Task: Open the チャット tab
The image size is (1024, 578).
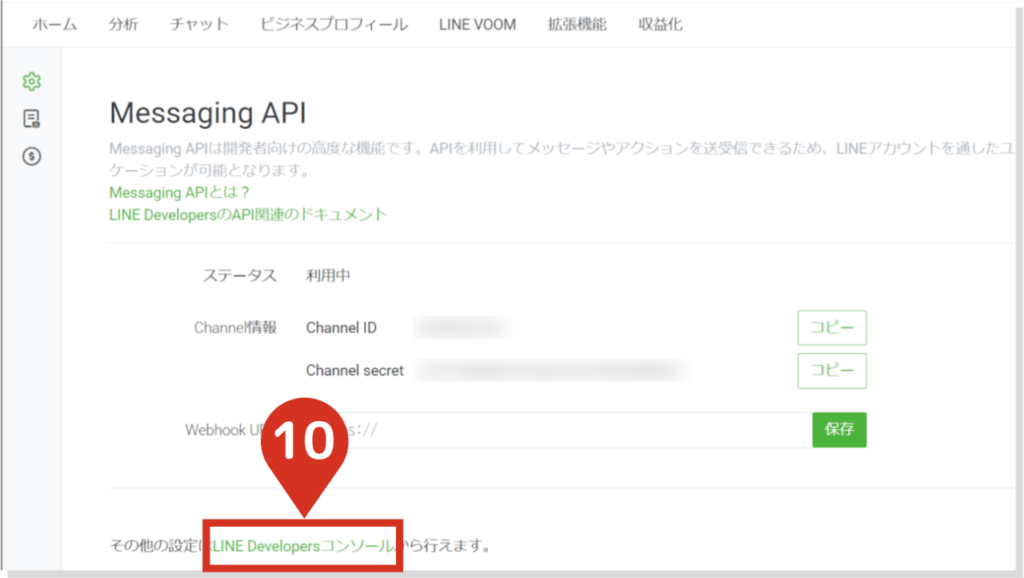Action: pyautogui.click(x=199, y=24)
